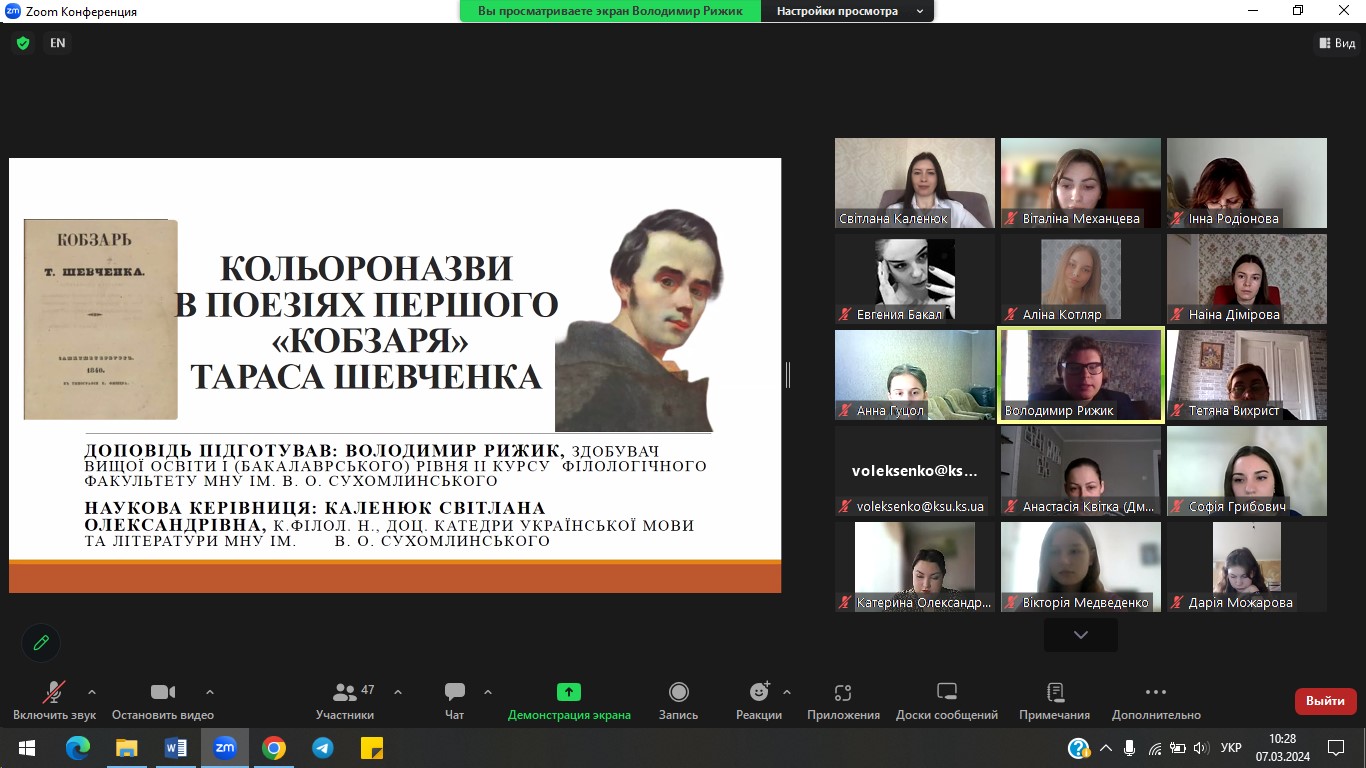Start Демонстрация экрана screen sharing

[569, 700]
